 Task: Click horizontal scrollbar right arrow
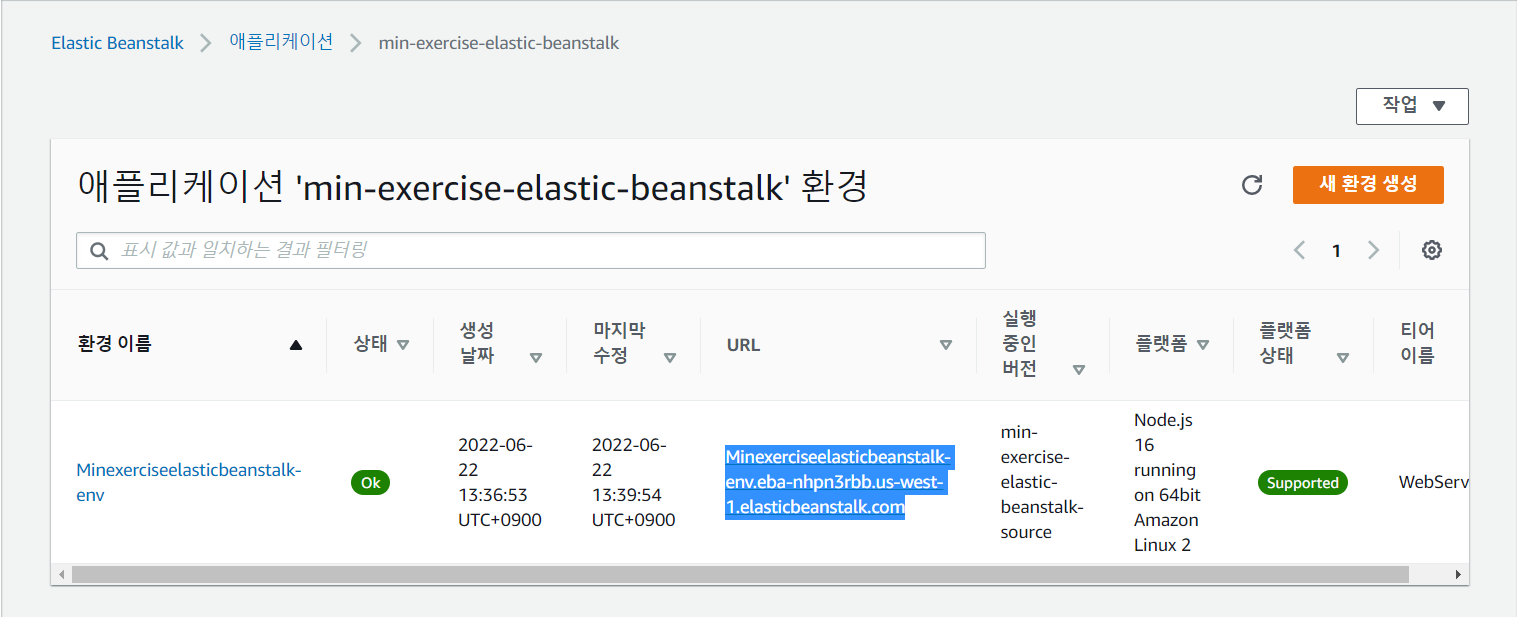pos(1458,575)
